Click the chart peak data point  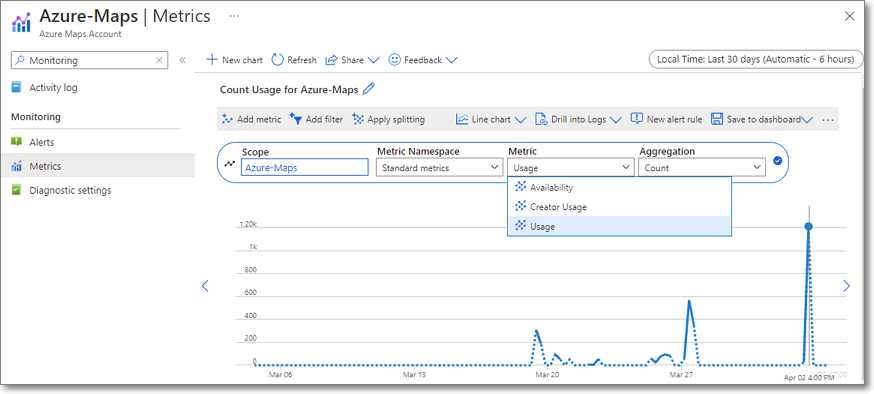[x=808, y=226]
